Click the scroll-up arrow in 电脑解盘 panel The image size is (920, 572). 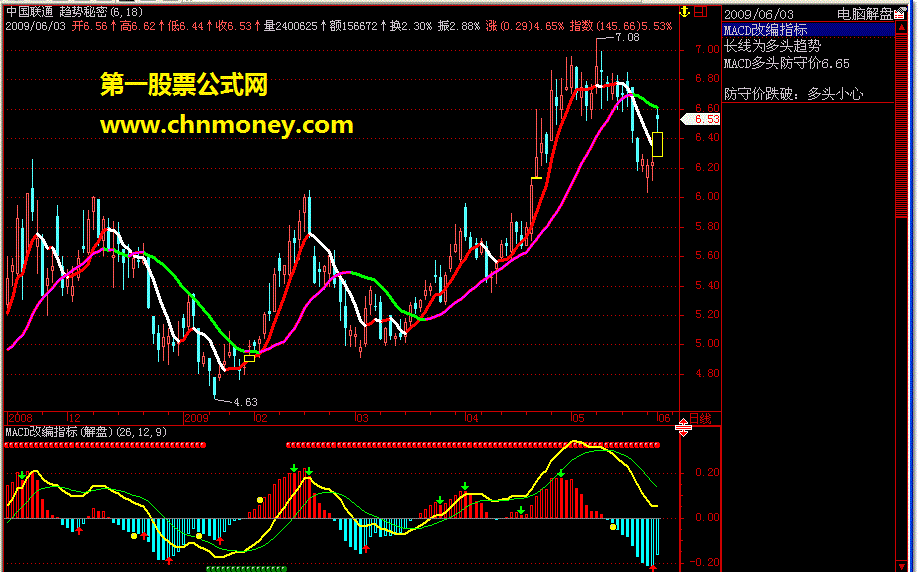(x=901, y=28)
